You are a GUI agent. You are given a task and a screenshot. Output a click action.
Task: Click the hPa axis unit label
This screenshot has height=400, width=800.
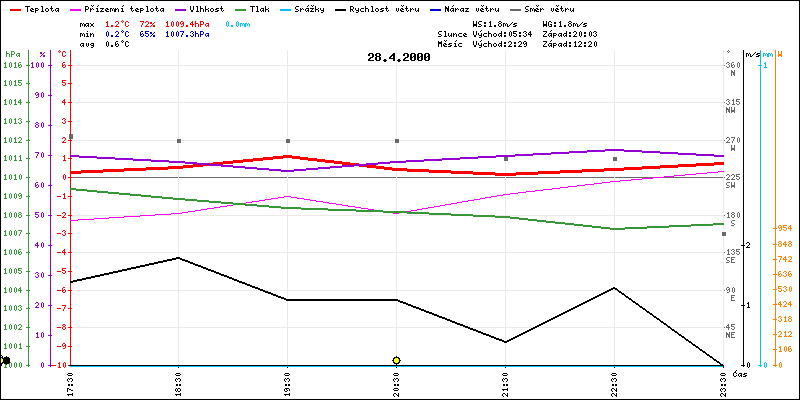coord(12,53)
